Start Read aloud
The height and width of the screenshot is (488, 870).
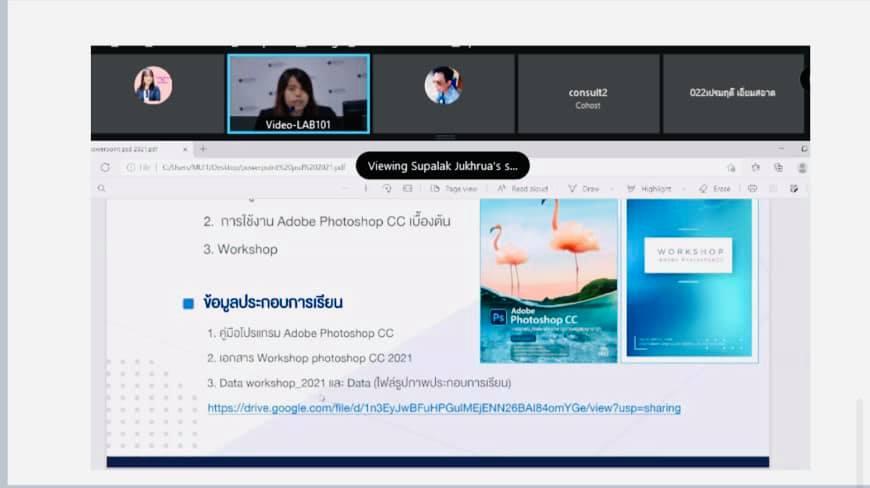[x=523, y=189]
